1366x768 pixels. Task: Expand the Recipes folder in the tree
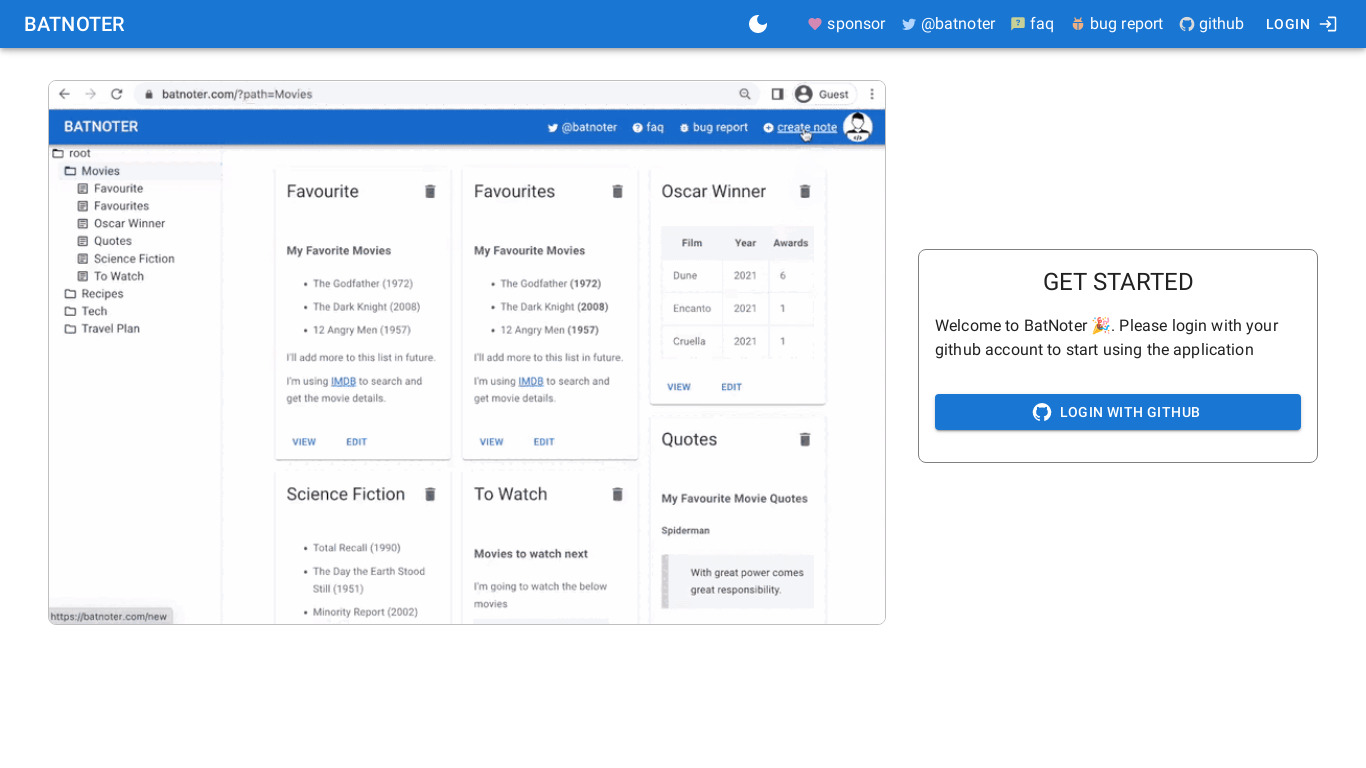[102, 294]
